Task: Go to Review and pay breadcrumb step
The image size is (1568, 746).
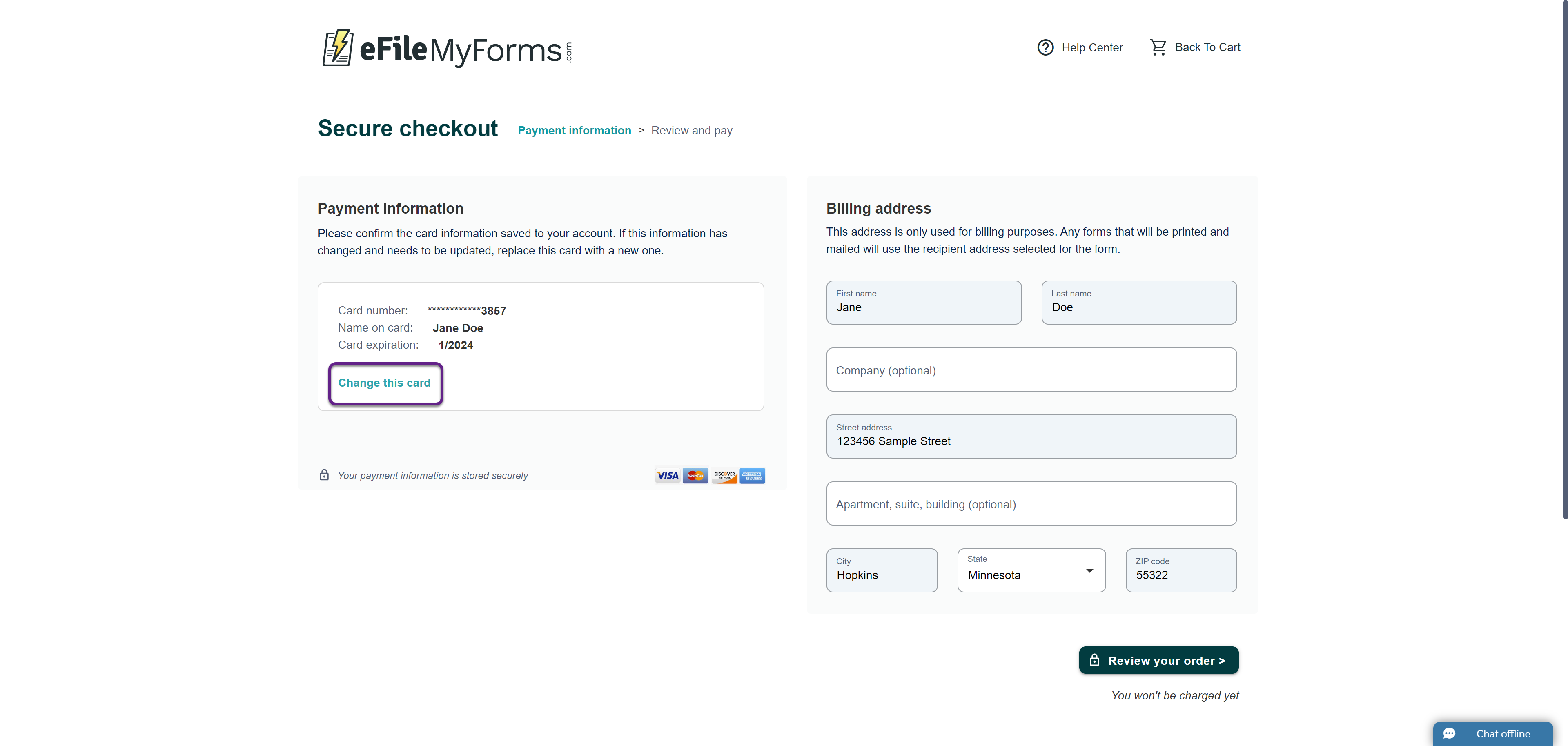Action: (691, 131)
